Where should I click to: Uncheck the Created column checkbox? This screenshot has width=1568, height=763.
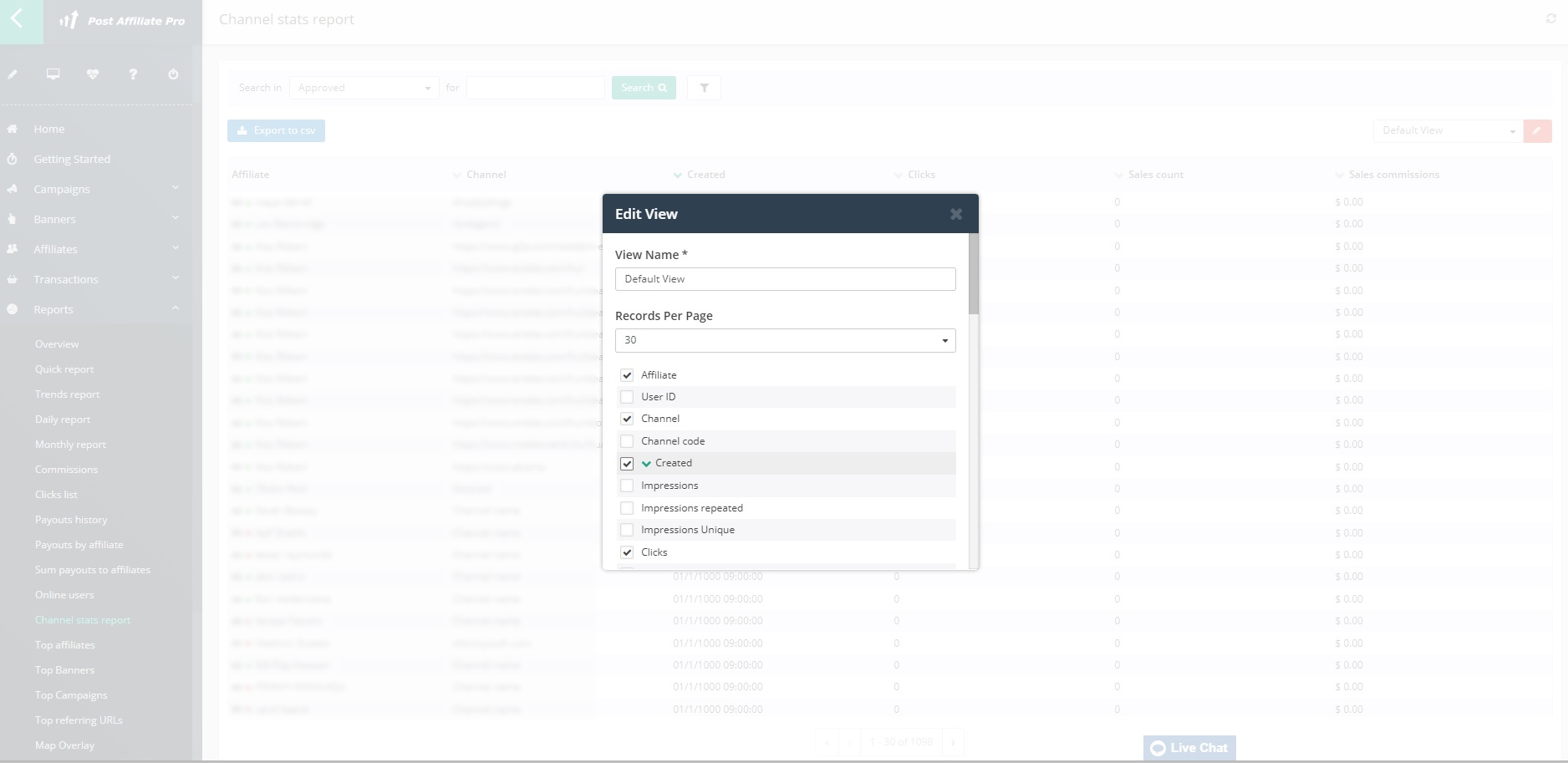click(627, 463)
